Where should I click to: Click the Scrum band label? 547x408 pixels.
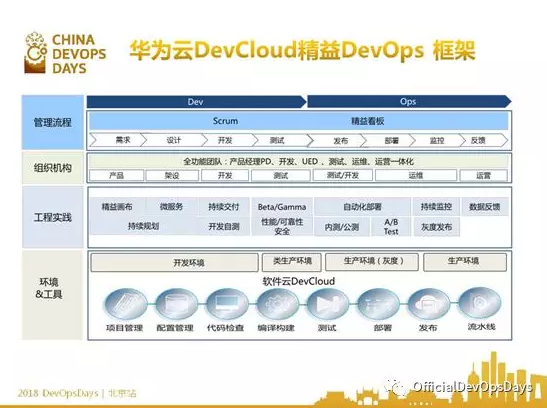(225, 121)
